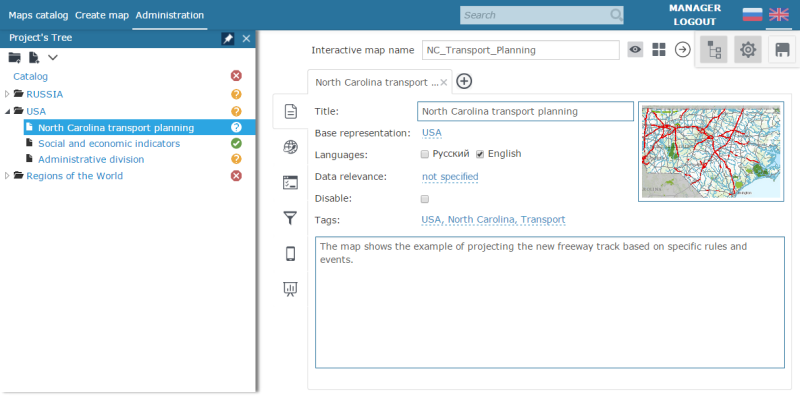Uncheck the English language checkbox
The height and width of the screenshot is (396, 800).
click(x=480, y=154)
